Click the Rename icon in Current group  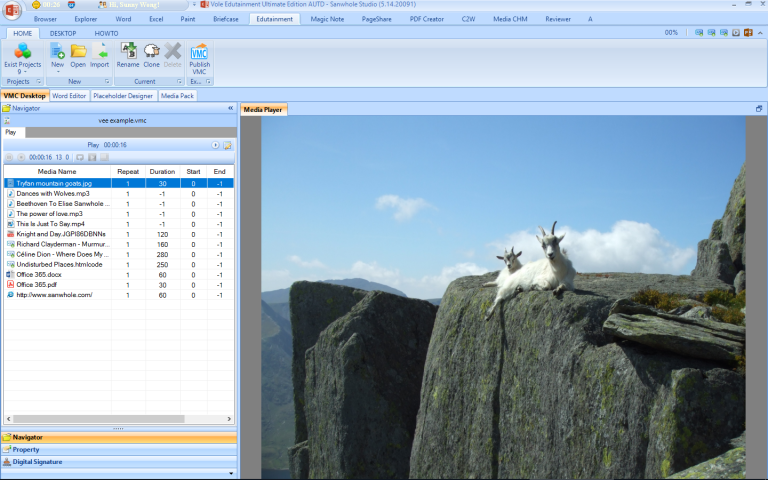[x=128, y=51]
